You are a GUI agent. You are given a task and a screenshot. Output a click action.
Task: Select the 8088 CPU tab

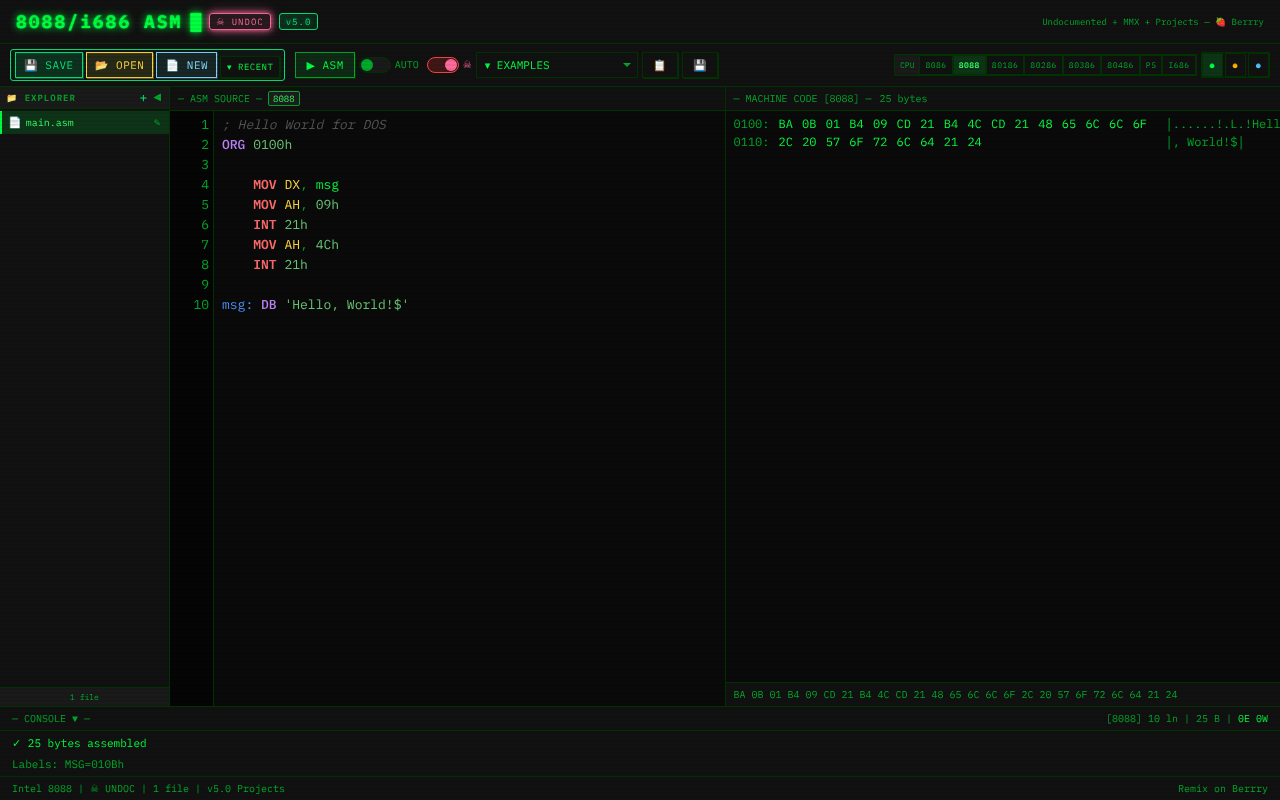click(x=969, y=65)
